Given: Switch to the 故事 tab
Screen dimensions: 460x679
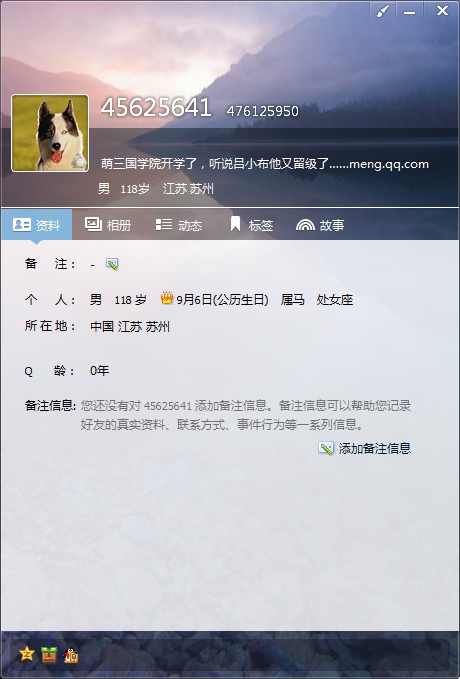Looking at the screenshot, I should pos(320,225).
